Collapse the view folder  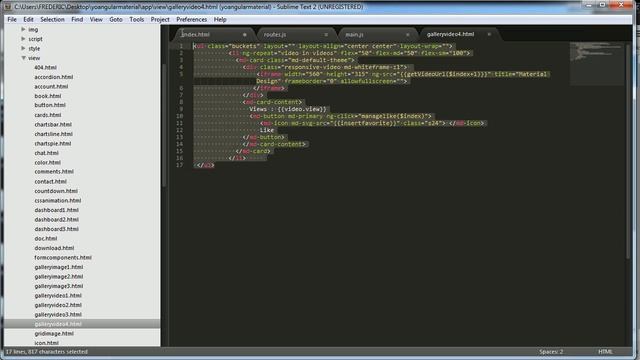click(23, 58)
